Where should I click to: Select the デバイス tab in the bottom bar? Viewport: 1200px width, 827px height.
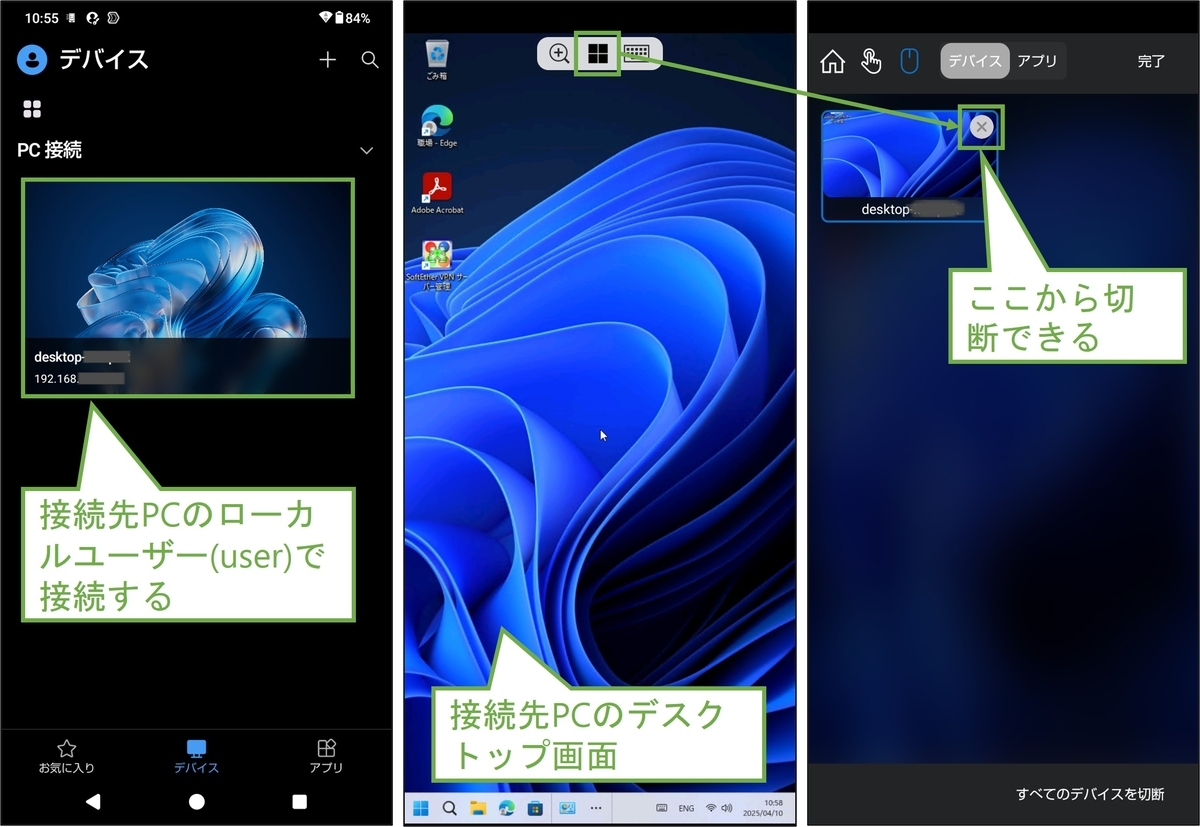click(197, 757)
